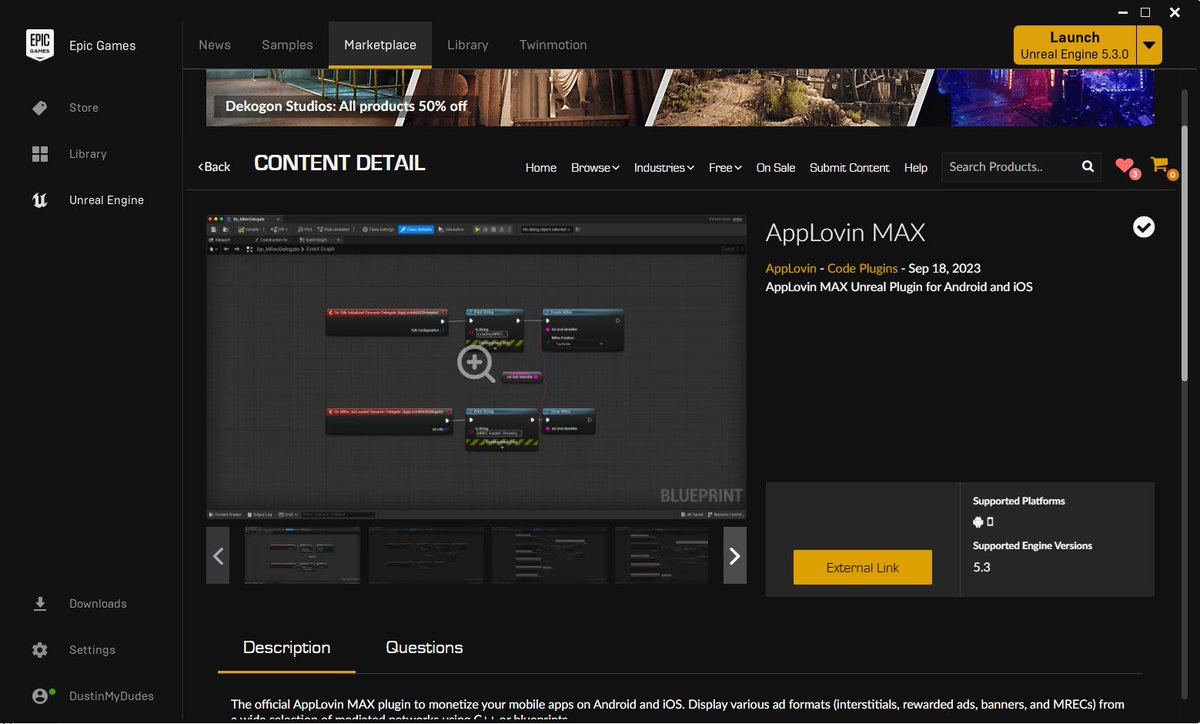Open launcher Settings gear
1200x724 pixels.
coord(40,650)
